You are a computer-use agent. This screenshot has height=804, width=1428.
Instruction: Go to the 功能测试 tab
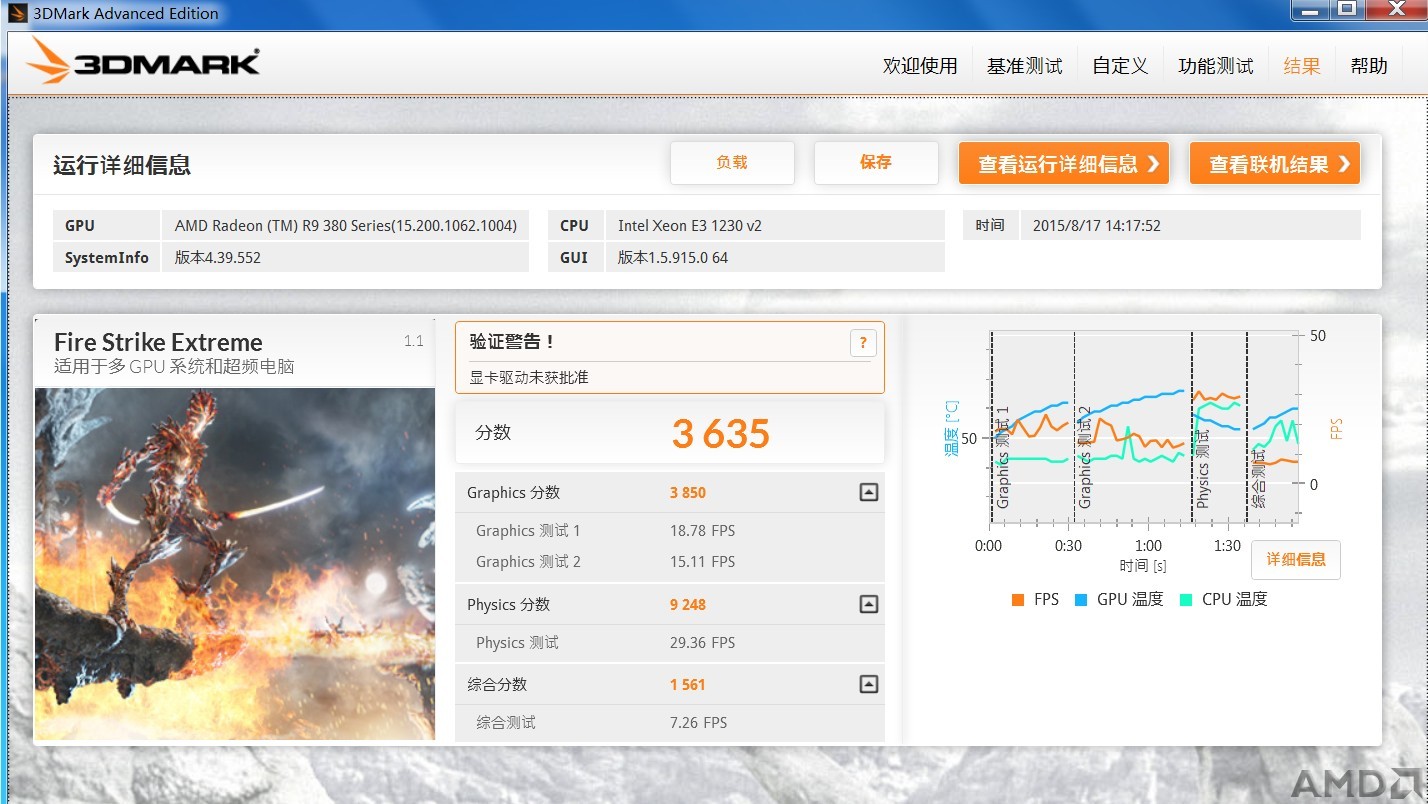click(1215, 66)
